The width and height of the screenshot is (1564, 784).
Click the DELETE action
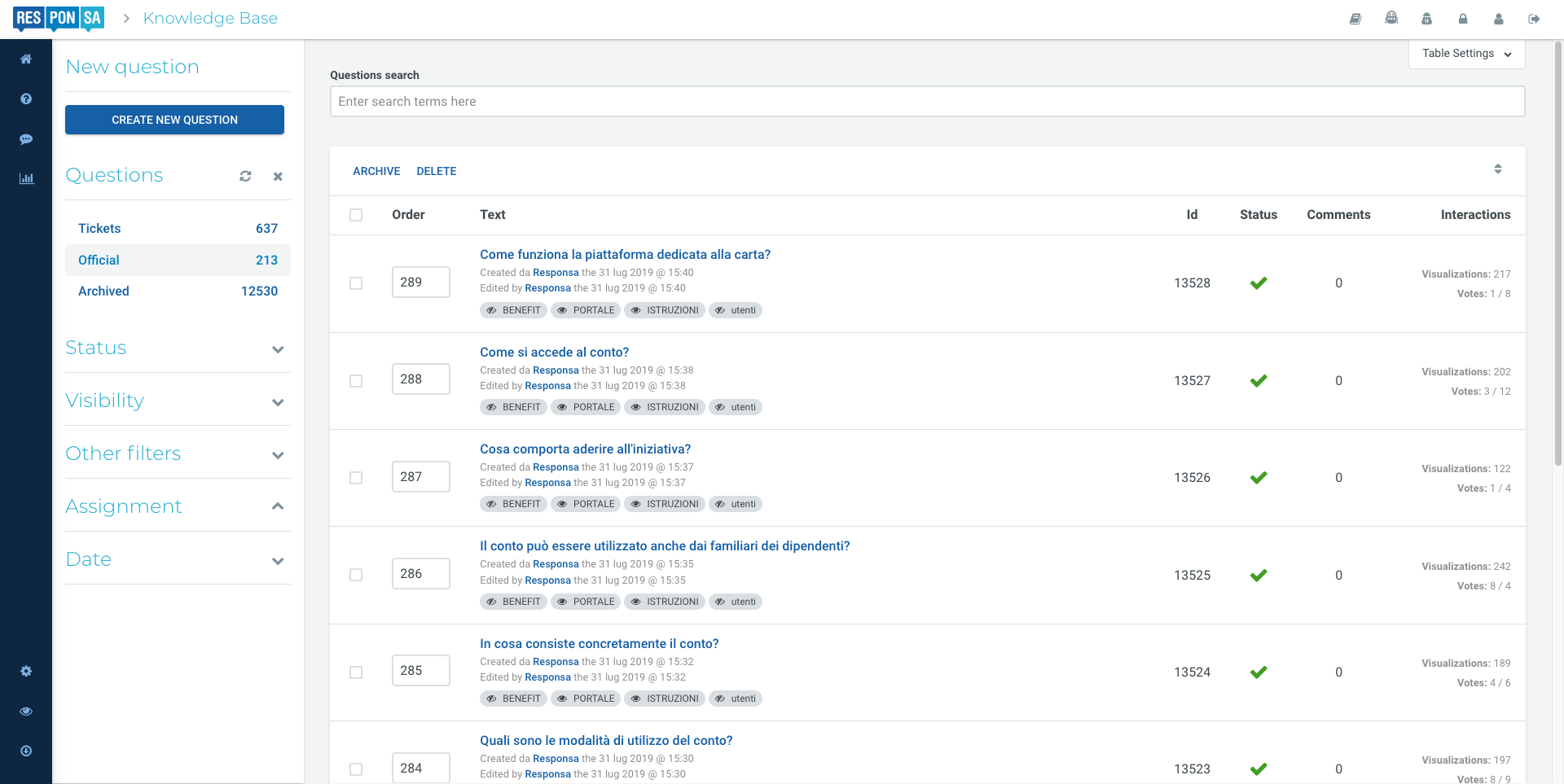click(437, 171)
